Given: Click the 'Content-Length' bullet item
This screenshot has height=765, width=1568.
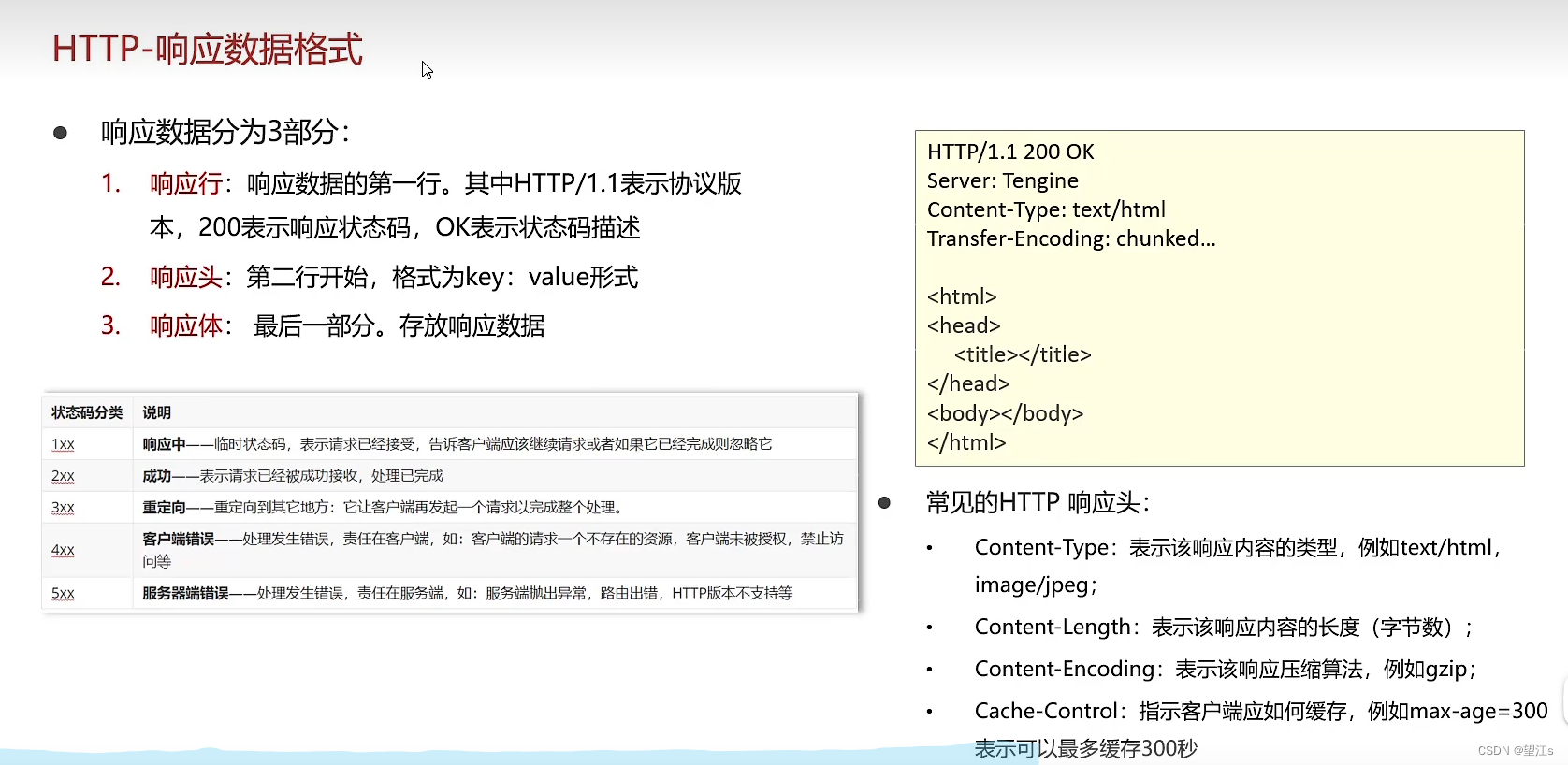Looking at the screenshot, I should (x=1224, y=628).
